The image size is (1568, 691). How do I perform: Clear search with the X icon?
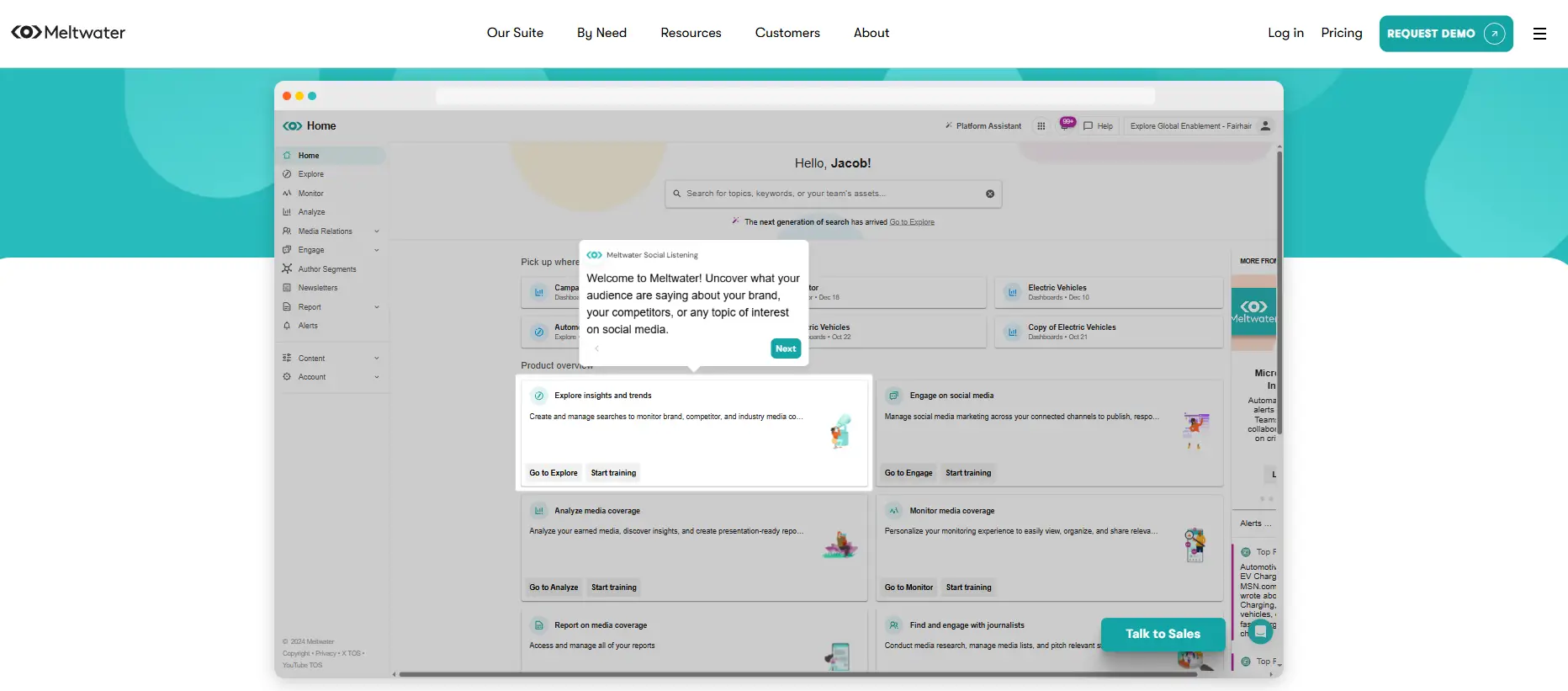point(990,194)
